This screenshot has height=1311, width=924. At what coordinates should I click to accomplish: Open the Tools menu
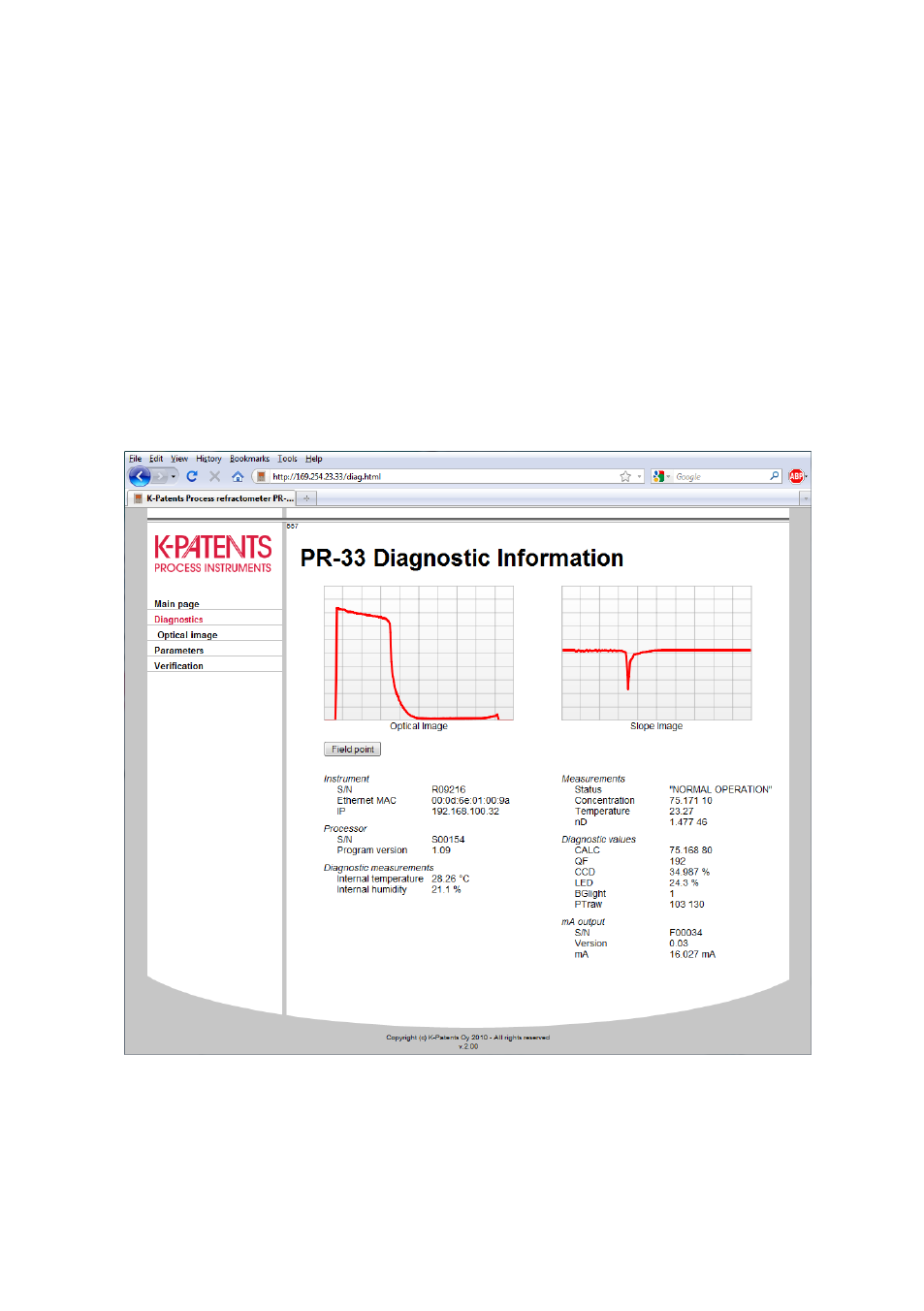click(x=287, y=459)
